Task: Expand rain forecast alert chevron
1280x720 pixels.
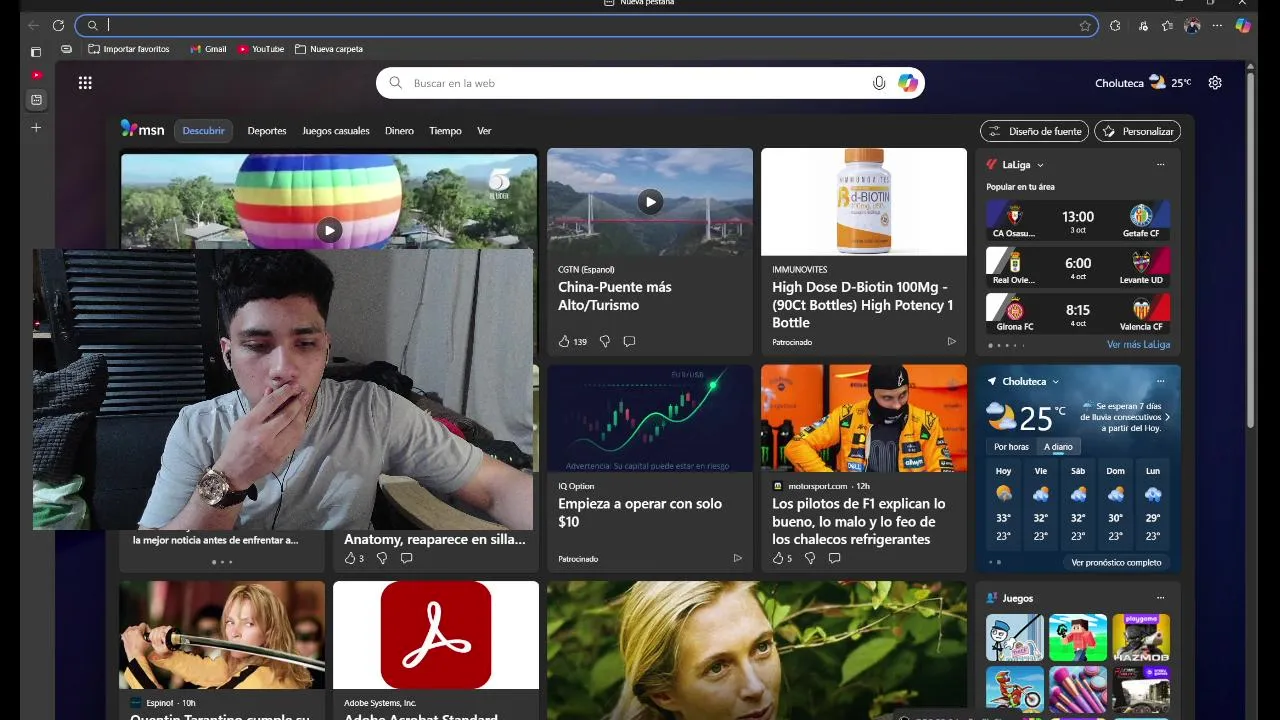Action: pyautogui.click(x=1167, y=417)
